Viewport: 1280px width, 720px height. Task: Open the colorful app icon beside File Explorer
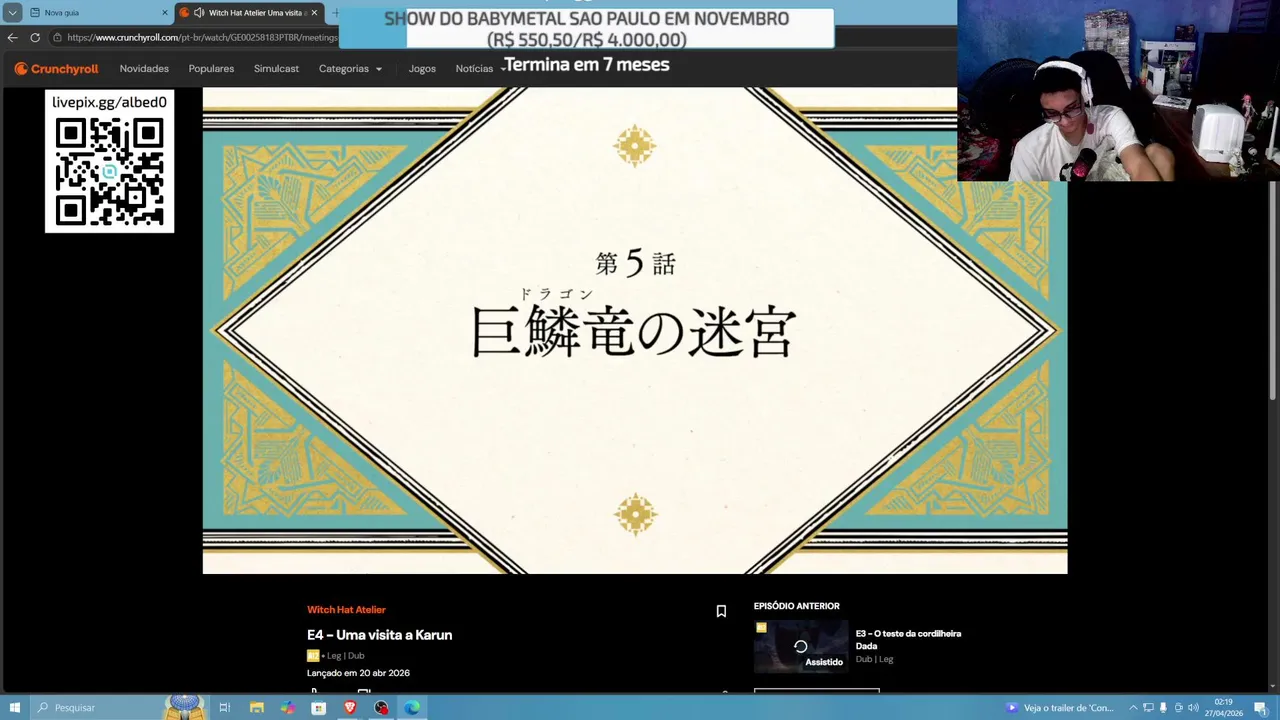[x=288, y=707]
